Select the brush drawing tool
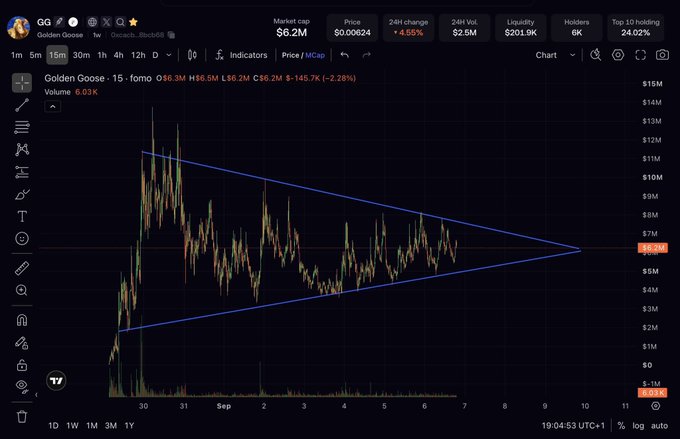Image resolution: width=680 pixels, height=439 pixels. click(x=22, y=194)
